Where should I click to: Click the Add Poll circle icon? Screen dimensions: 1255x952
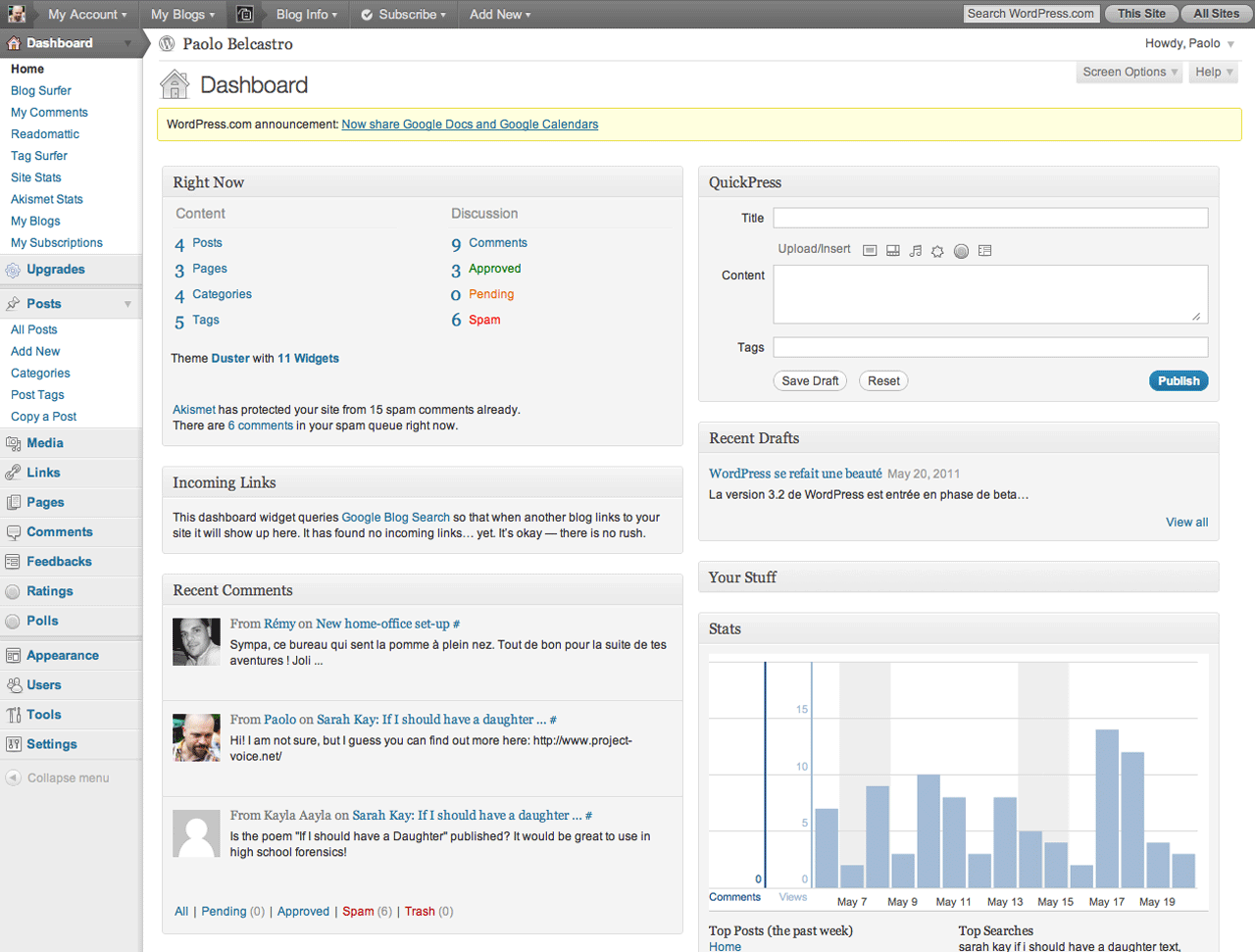tap(961, 251)
